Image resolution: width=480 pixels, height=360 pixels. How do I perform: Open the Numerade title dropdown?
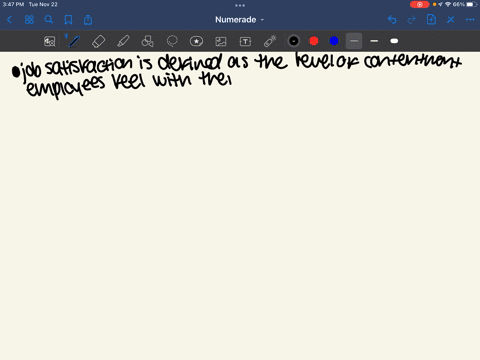click(x=239, y=20)
